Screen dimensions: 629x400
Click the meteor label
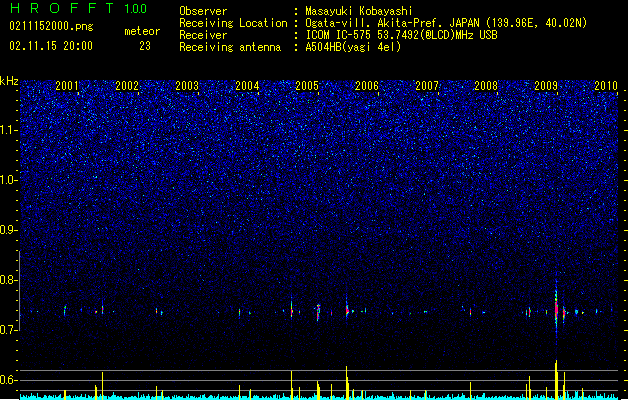(142, 31)
